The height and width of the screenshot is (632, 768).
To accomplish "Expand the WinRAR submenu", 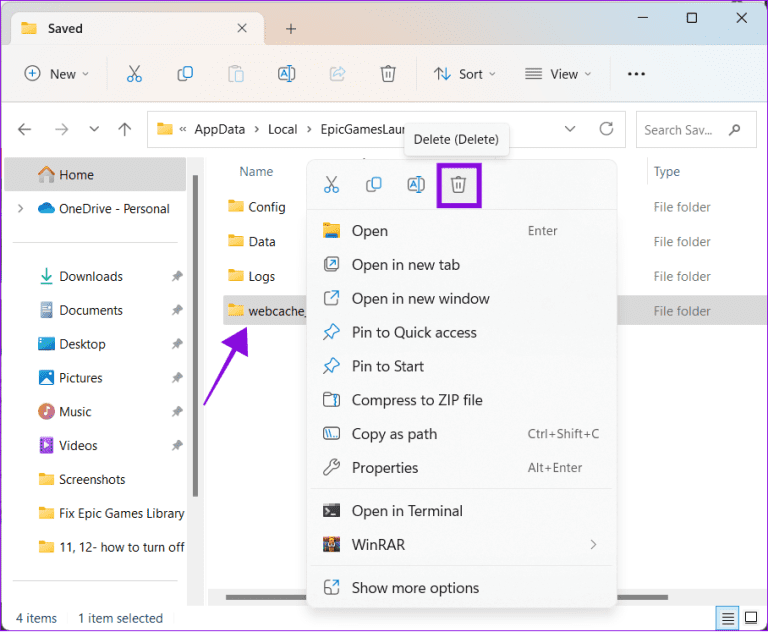I will point(592,545).
